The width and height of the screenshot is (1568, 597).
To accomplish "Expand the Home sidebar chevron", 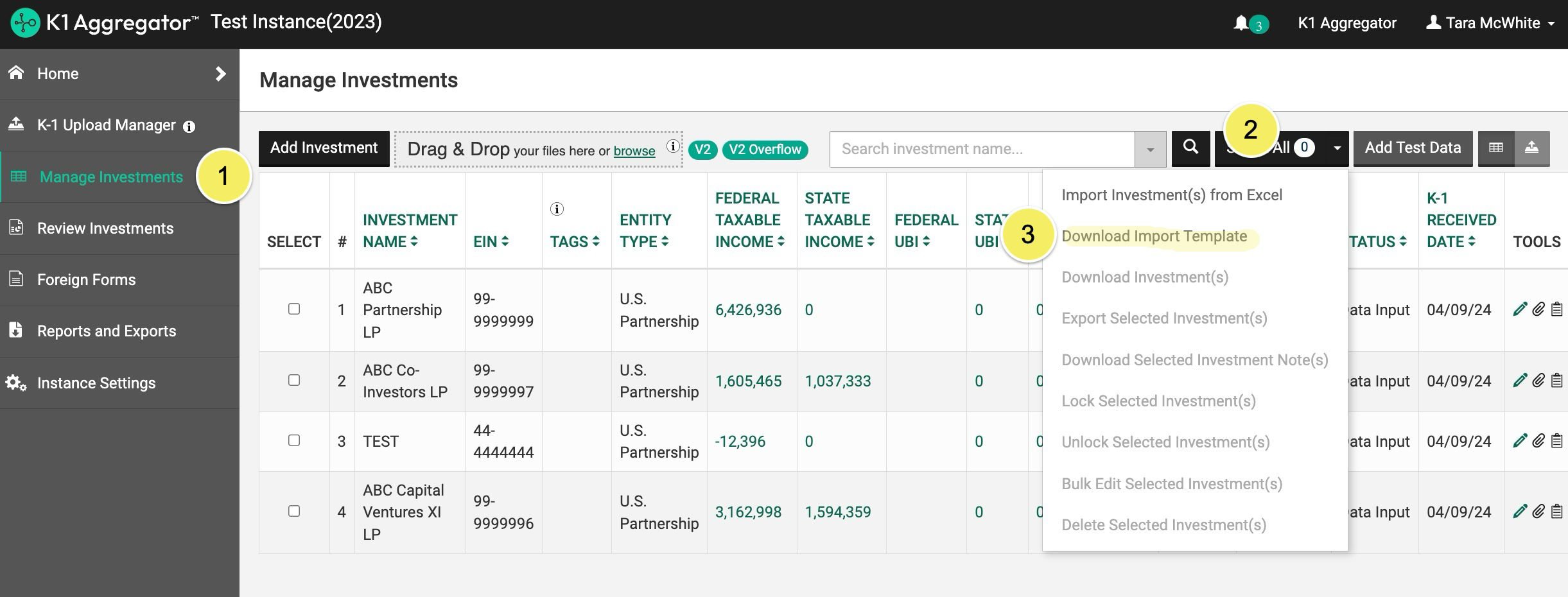I will (220, 74).
